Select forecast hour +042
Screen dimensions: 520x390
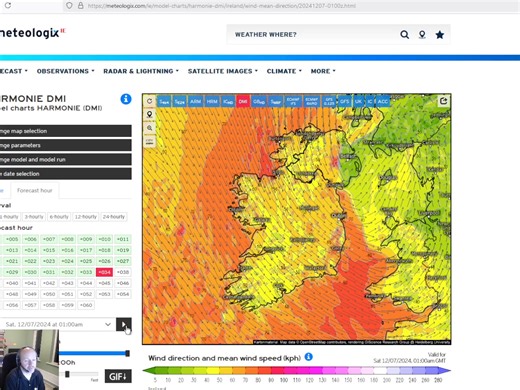click(x=49, y=283)
